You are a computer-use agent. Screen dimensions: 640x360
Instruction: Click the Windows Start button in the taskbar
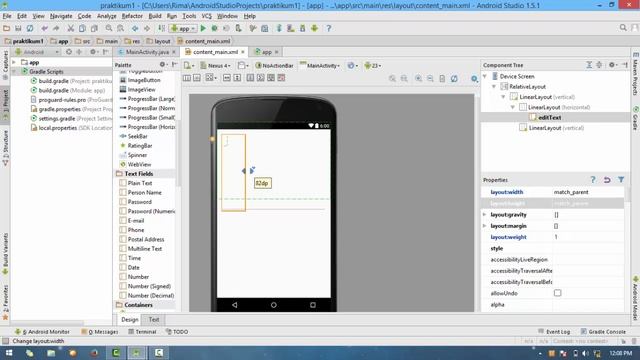click(x=8, y=353)
